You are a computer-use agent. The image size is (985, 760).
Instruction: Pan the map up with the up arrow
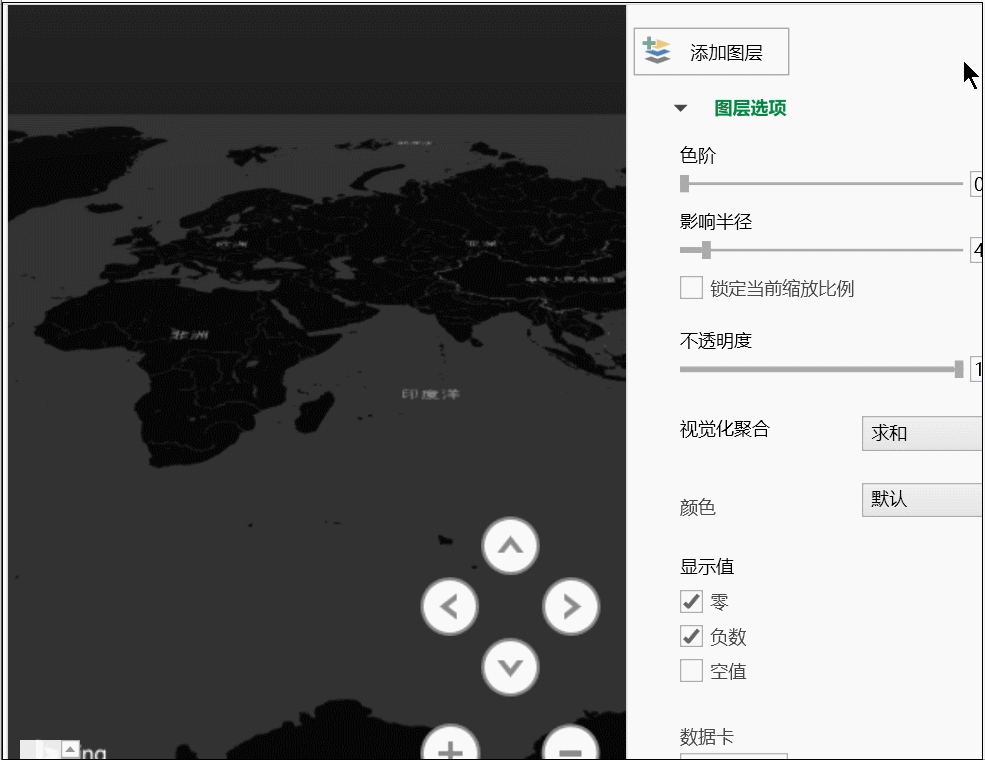pos(510,547)
